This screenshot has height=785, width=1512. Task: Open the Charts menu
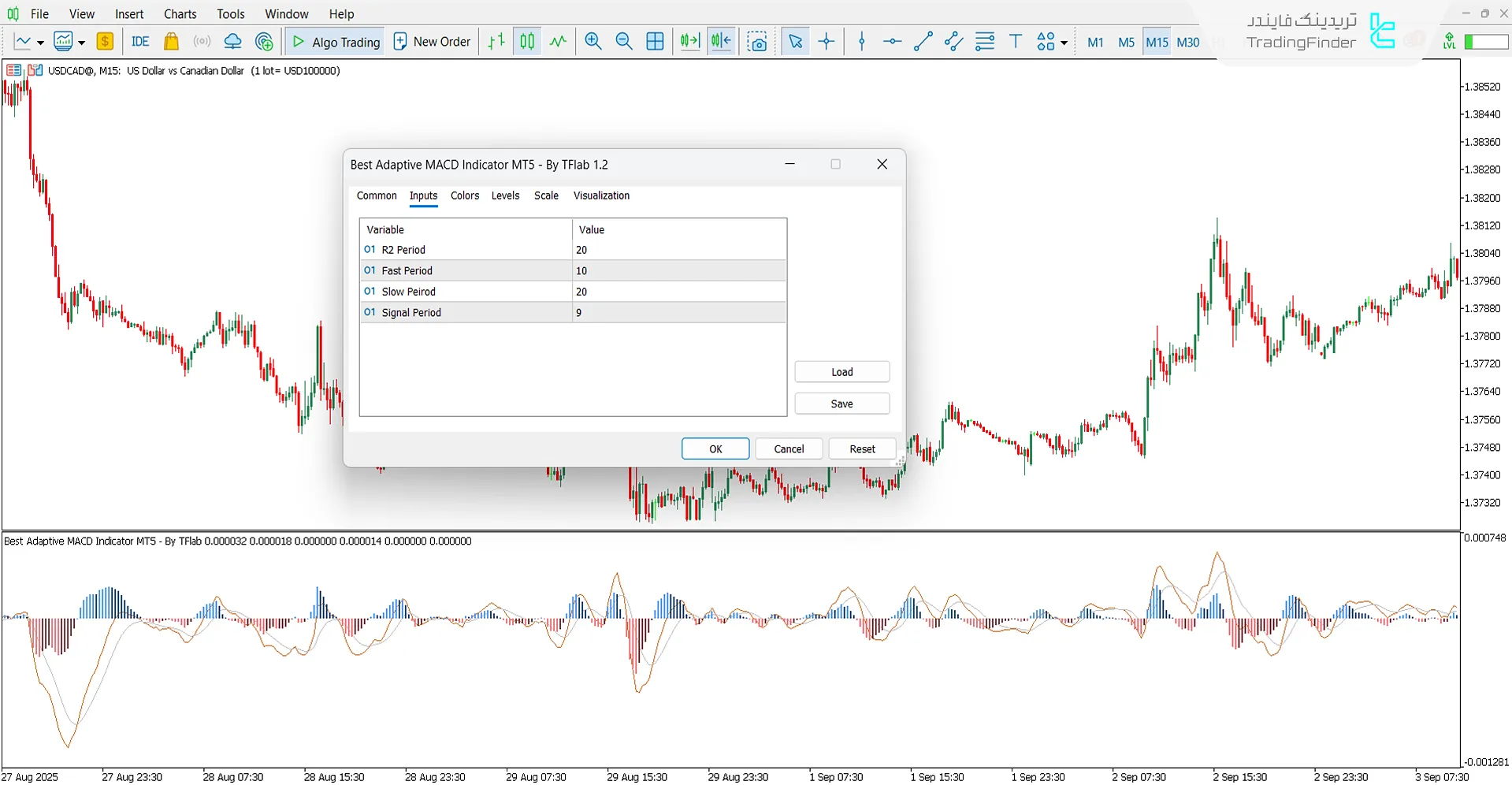pyautogui.click(x=180, y=13)
